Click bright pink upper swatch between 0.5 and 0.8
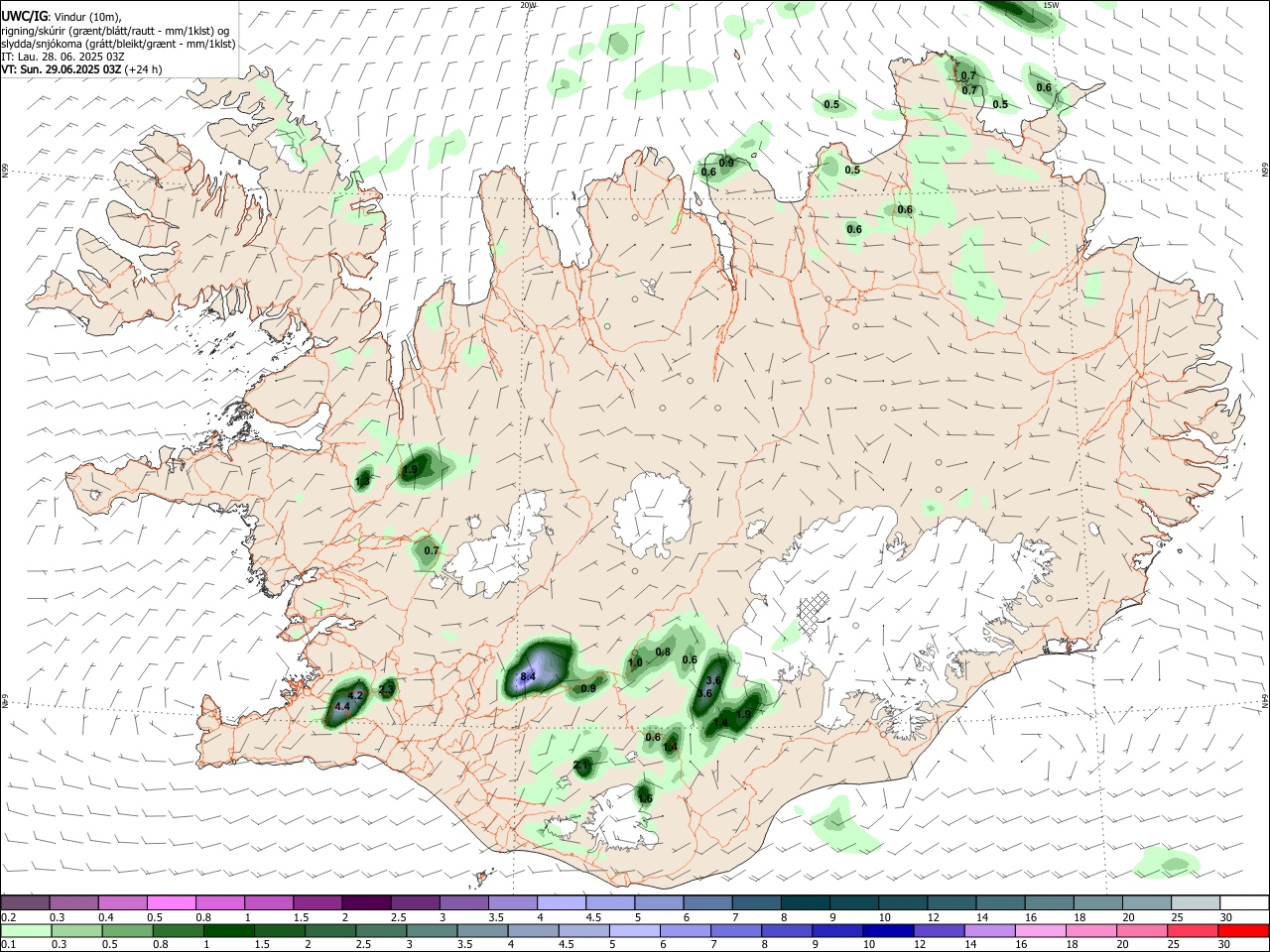 click(171, 902)
